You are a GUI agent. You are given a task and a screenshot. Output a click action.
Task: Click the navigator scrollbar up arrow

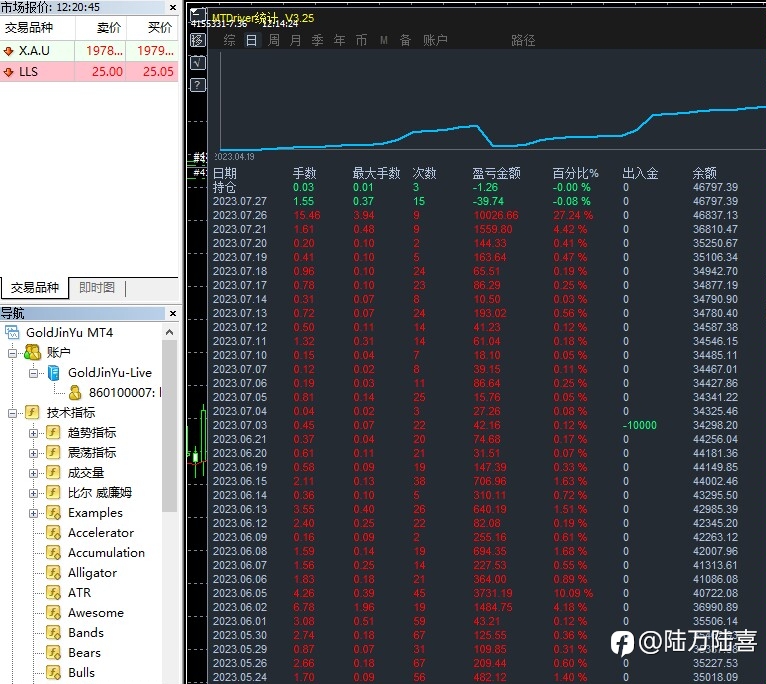click(170, 332)
